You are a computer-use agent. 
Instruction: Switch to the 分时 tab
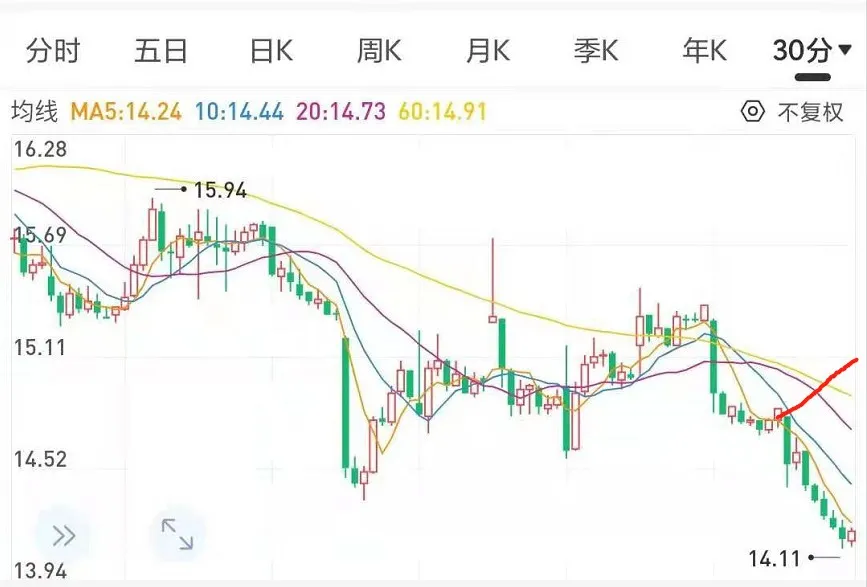[53, 51]
